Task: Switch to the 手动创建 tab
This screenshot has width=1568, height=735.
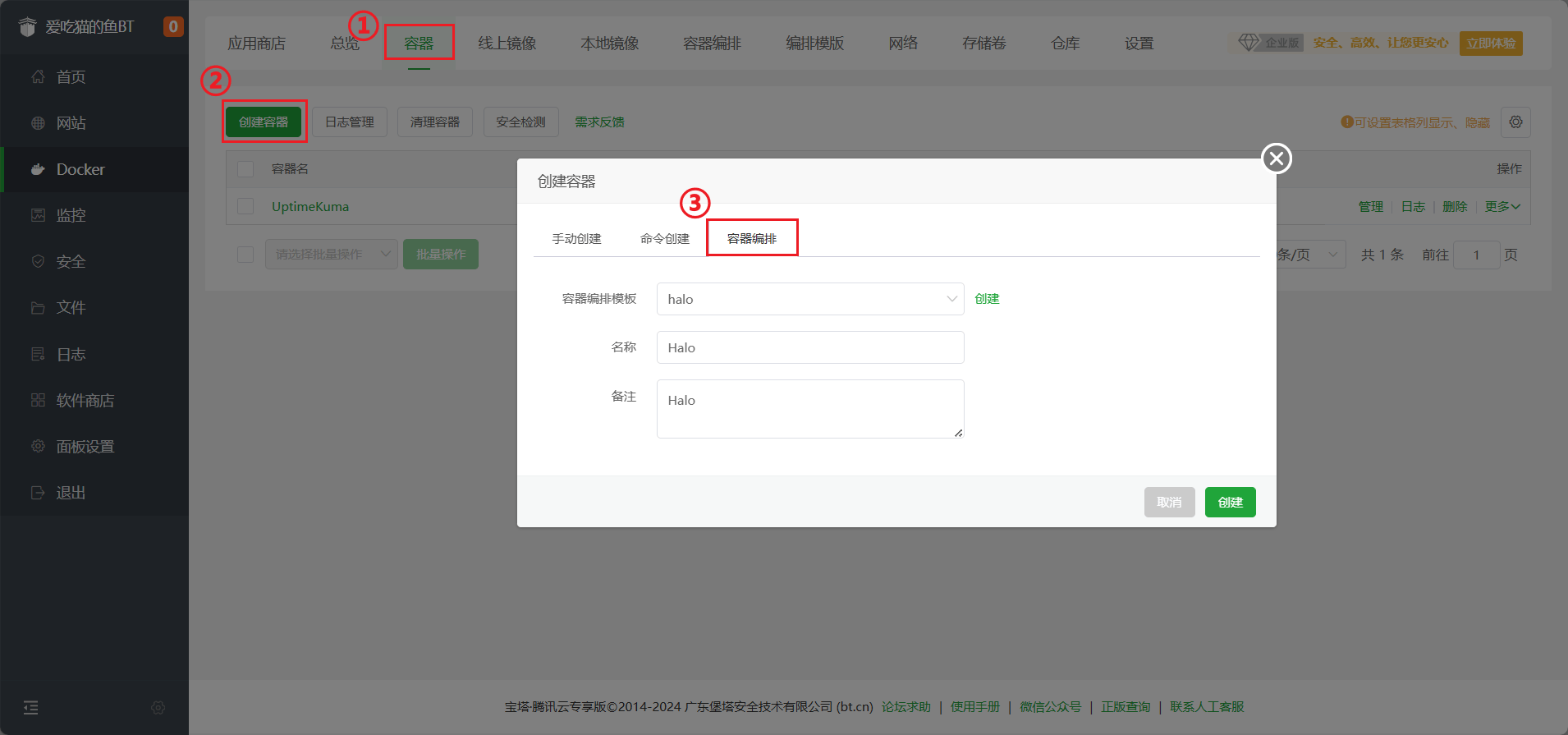Action: click(x=576, y=239)
